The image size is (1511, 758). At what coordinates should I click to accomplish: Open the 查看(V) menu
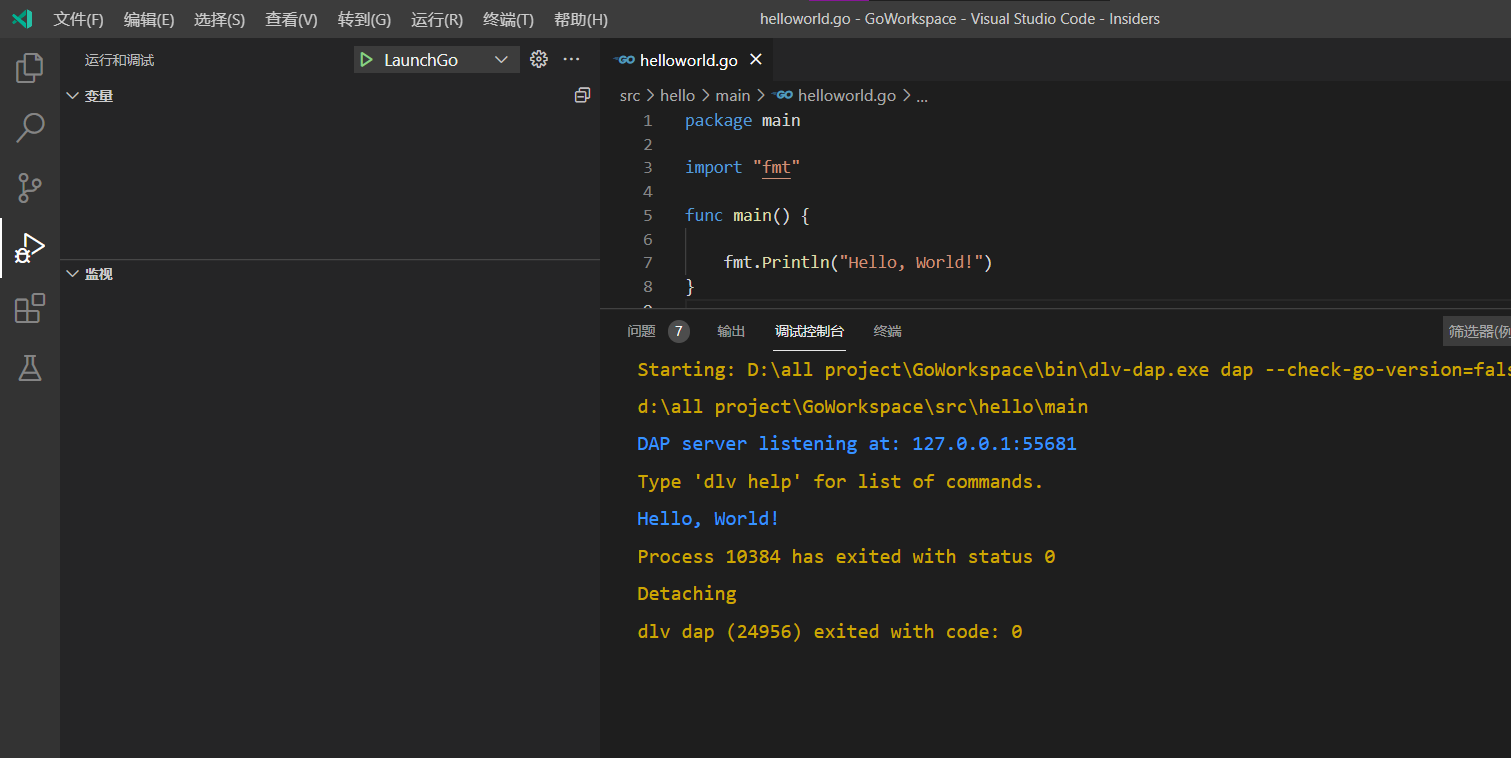[291, 19]
